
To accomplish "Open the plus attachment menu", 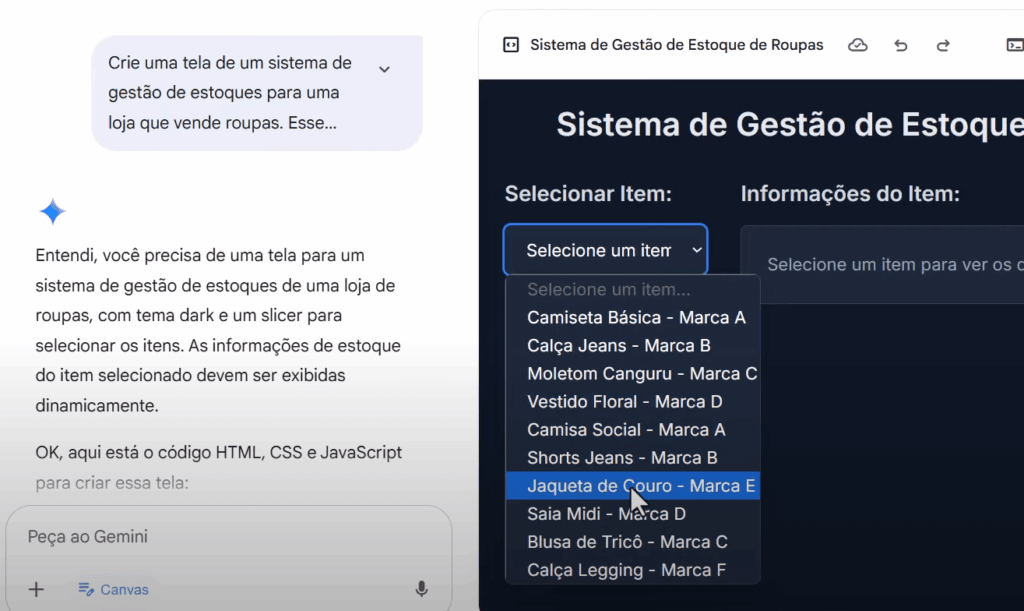I will click(37, 589).
